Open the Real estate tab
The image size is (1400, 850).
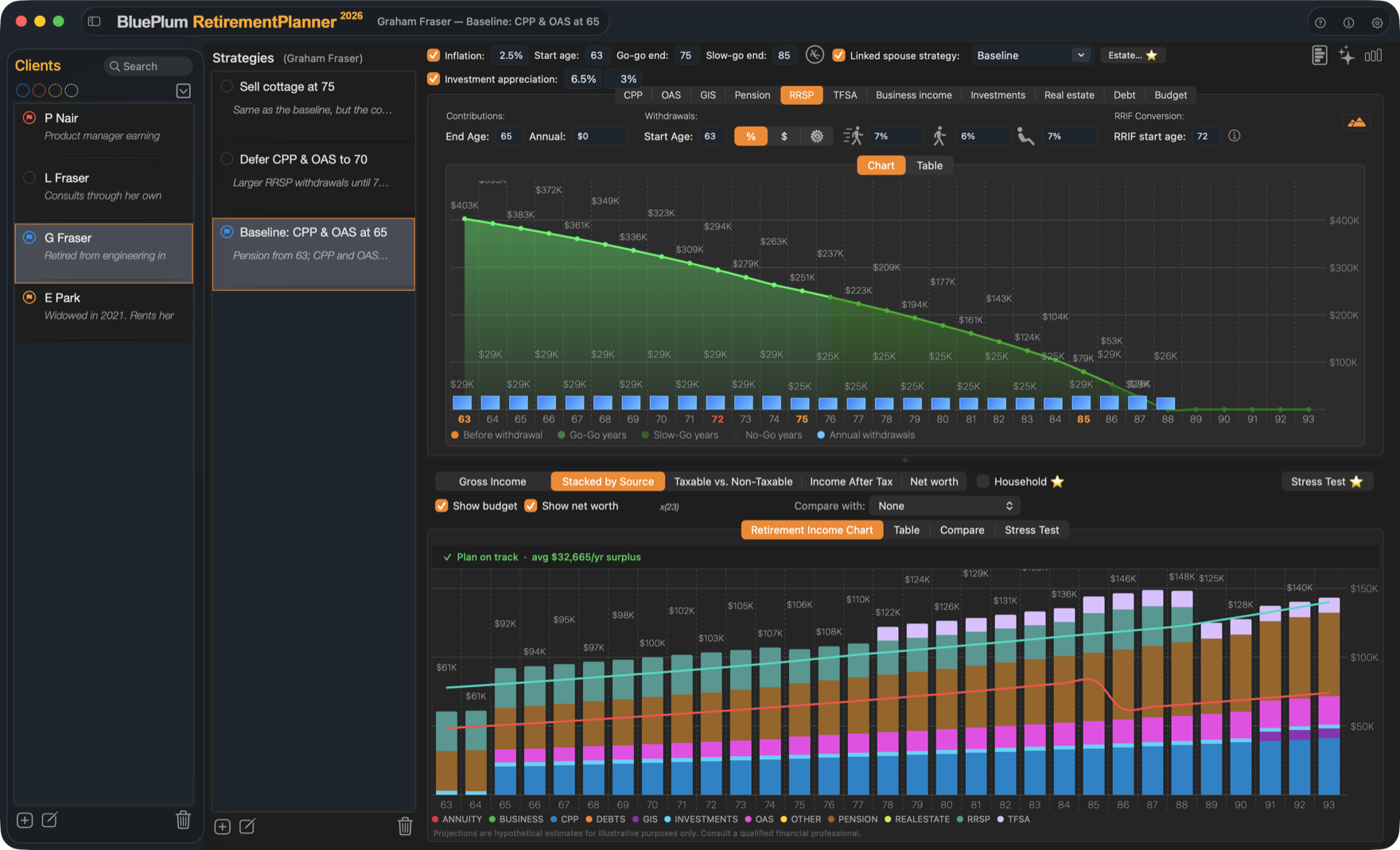point(1069,95)
